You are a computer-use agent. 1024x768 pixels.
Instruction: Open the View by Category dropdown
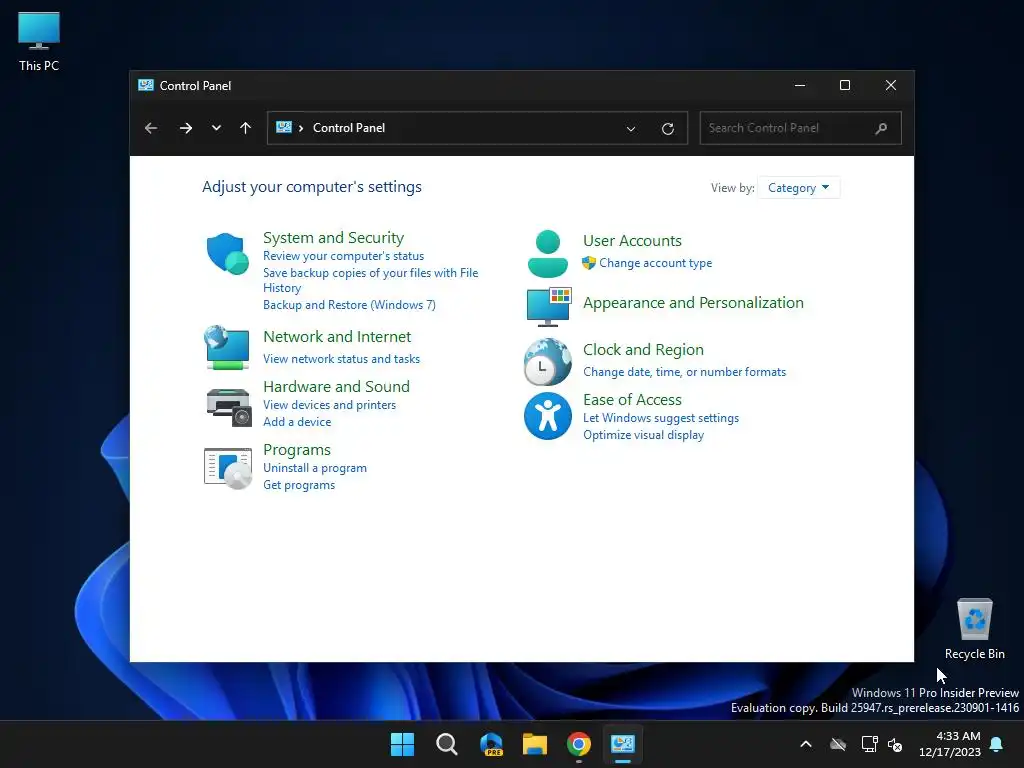pos(798,188)
